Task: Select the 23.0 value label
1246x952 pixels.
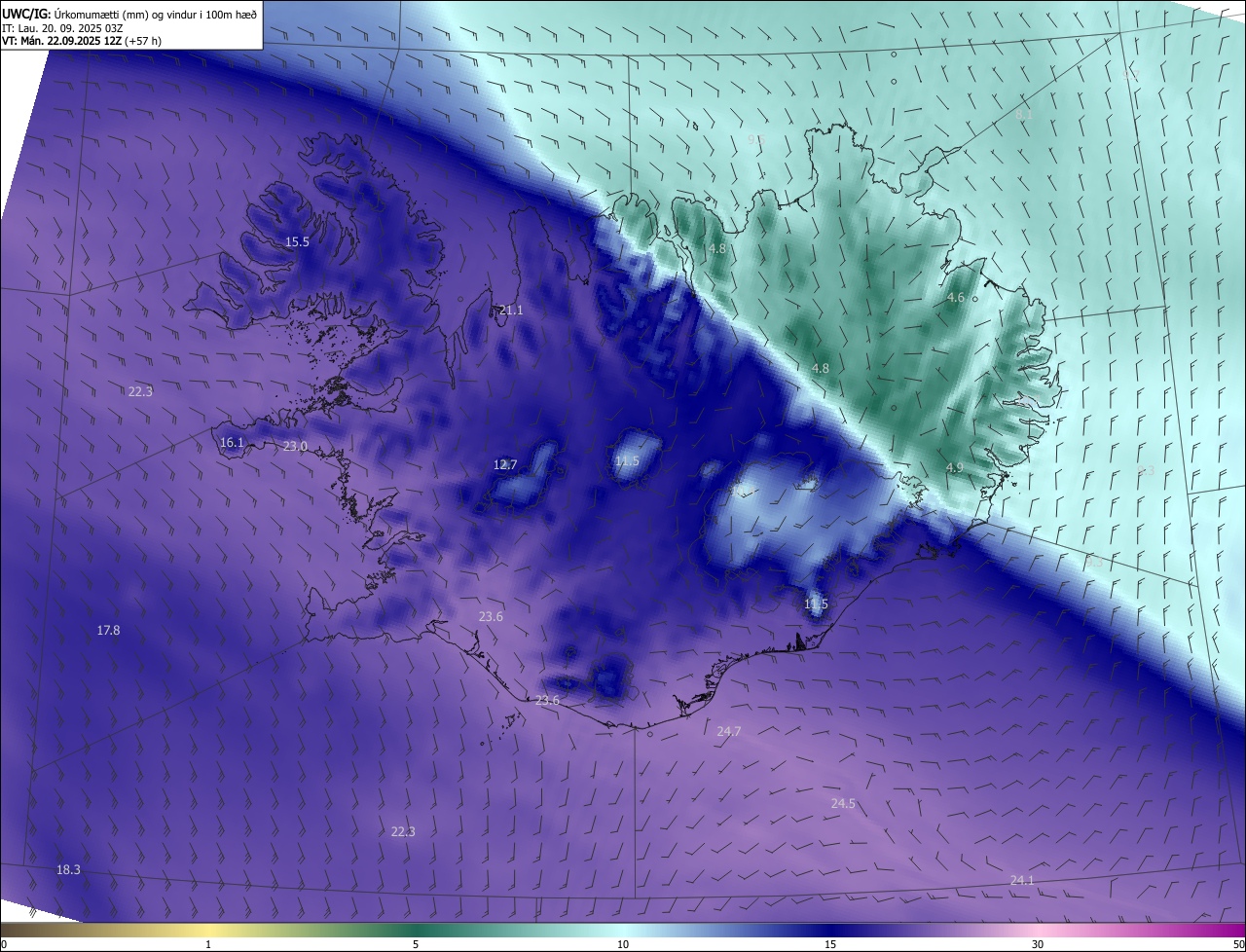Action: pos(295,446)
